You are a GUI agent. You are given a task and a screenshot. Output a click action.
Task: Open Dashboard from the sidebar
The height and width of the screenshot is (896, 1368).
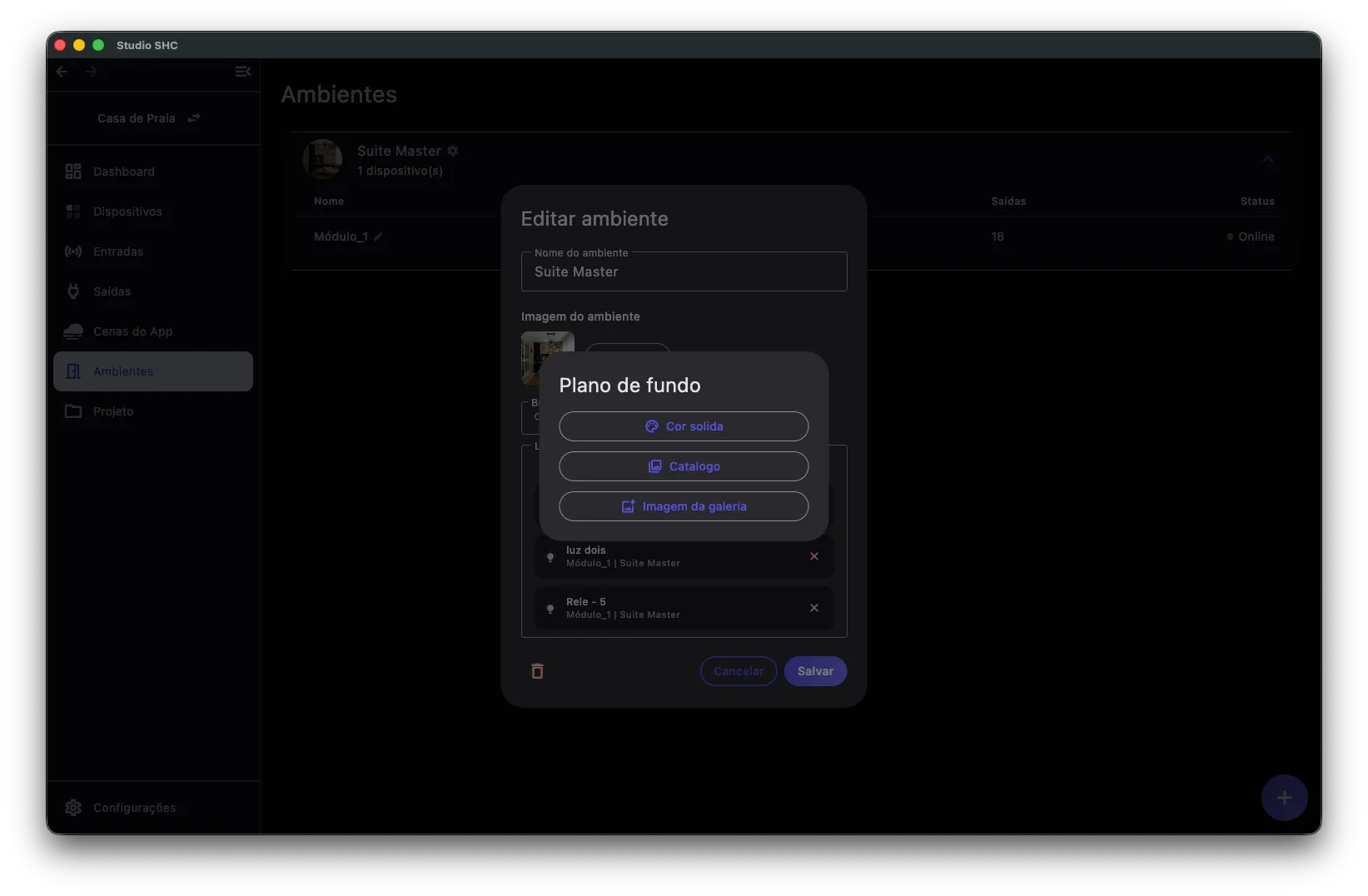point(153,172)
